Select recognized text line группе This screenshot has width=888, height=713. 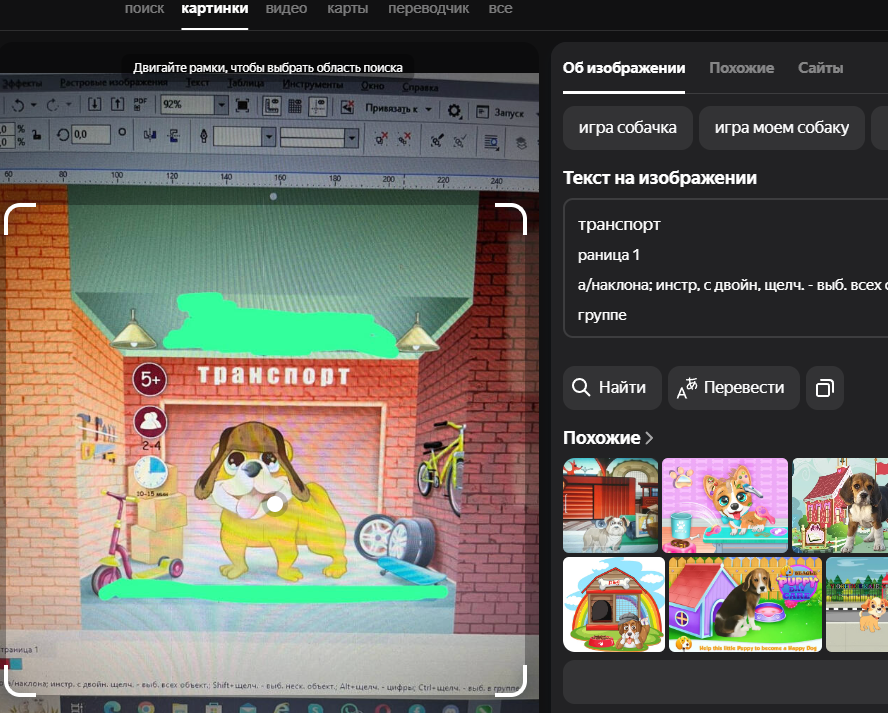point(602,315)
